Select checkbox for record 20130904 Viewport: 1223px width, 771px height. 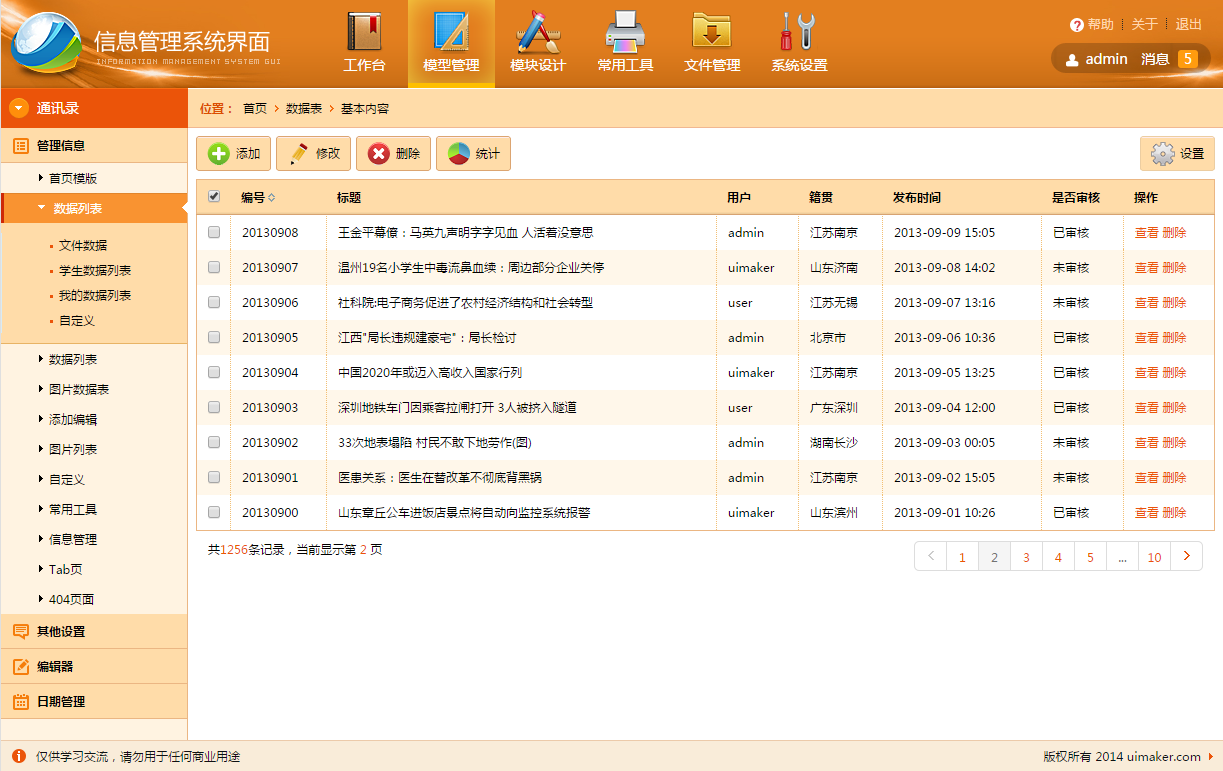click(214, 372)
